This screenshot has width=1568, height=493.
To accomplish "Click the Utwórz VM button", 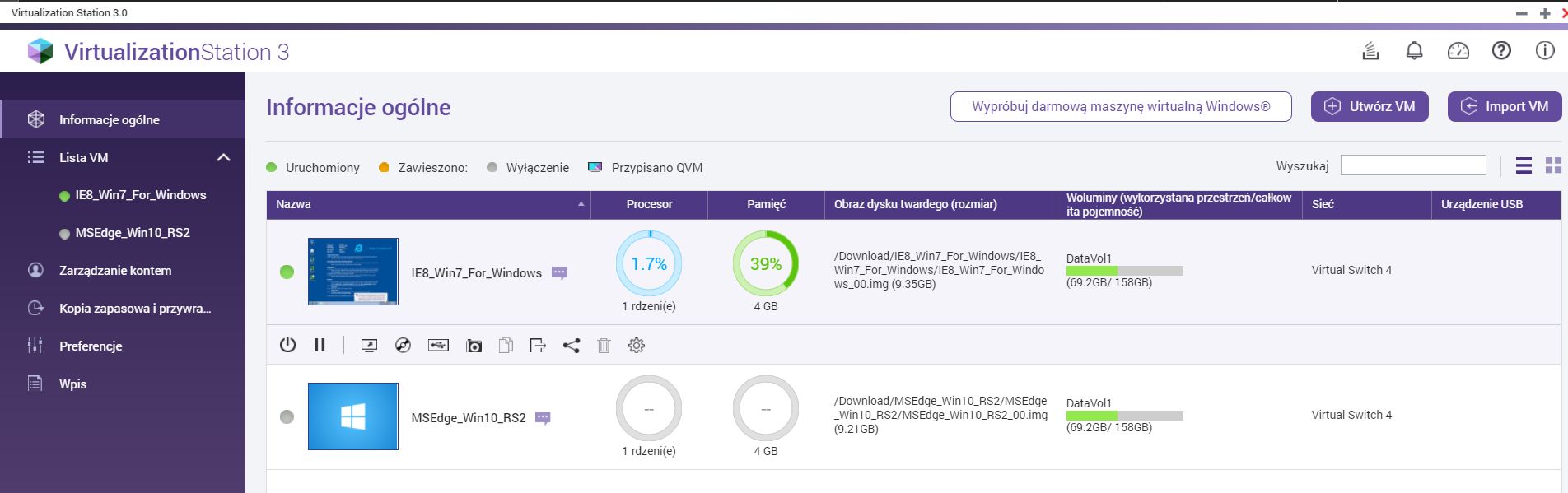I will click(x=1370, y=106).
